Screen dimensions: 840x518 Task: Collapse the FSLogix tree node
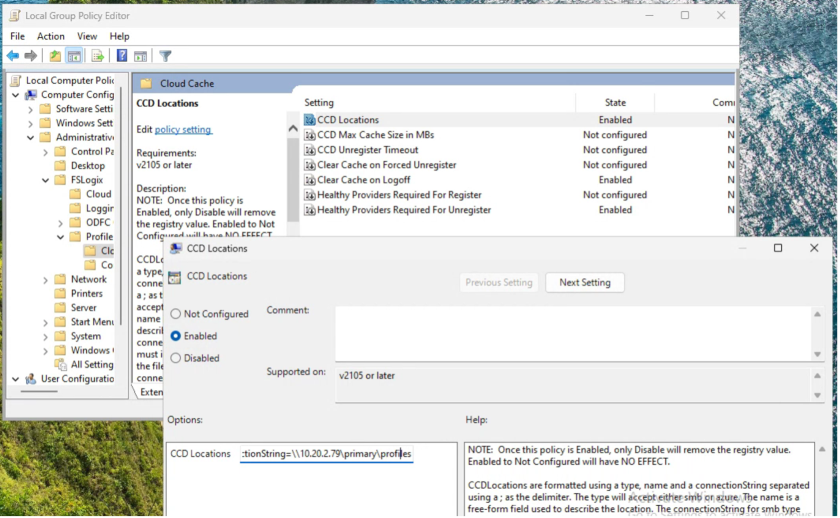coord(46,180)
